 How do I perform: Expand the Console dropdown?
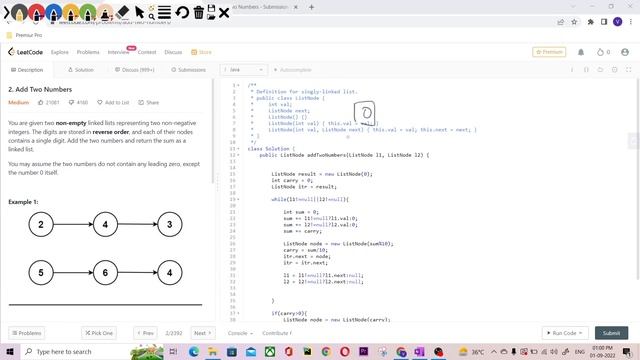click(x=240, y=333)
